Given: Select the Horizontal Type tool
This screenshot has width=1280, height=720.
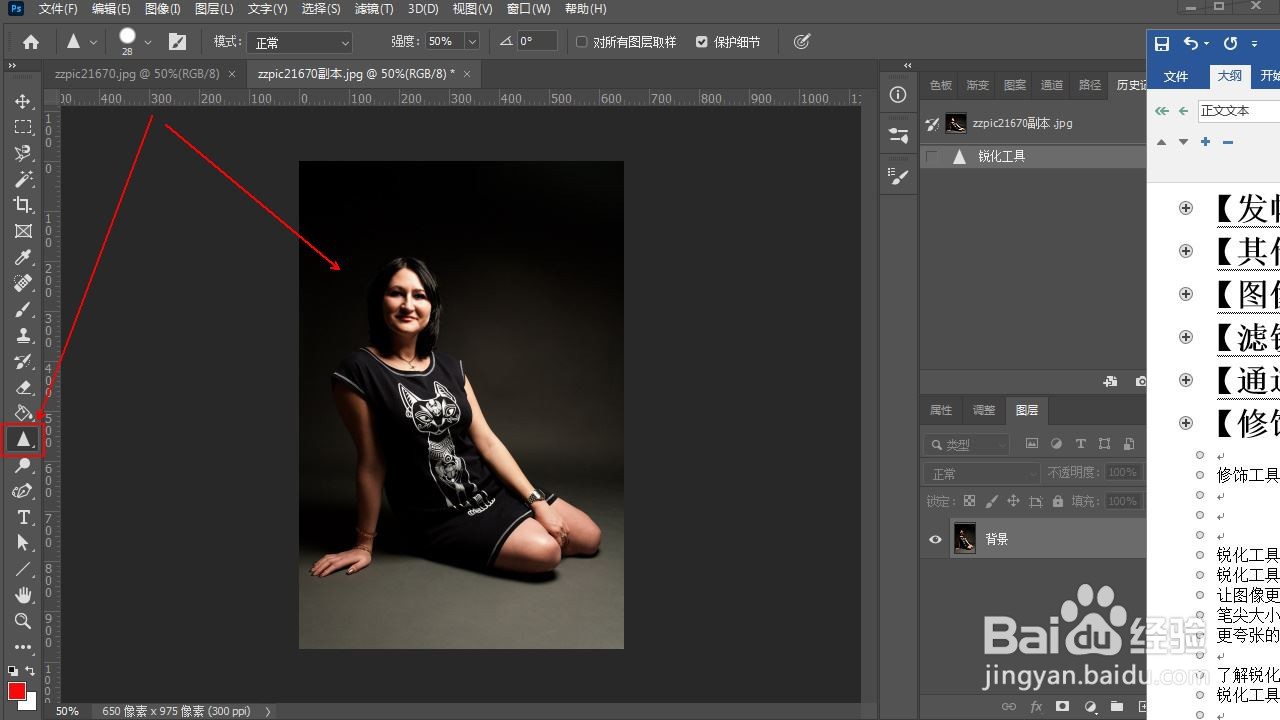Looking at the screenshot, I should pos(23,517).
